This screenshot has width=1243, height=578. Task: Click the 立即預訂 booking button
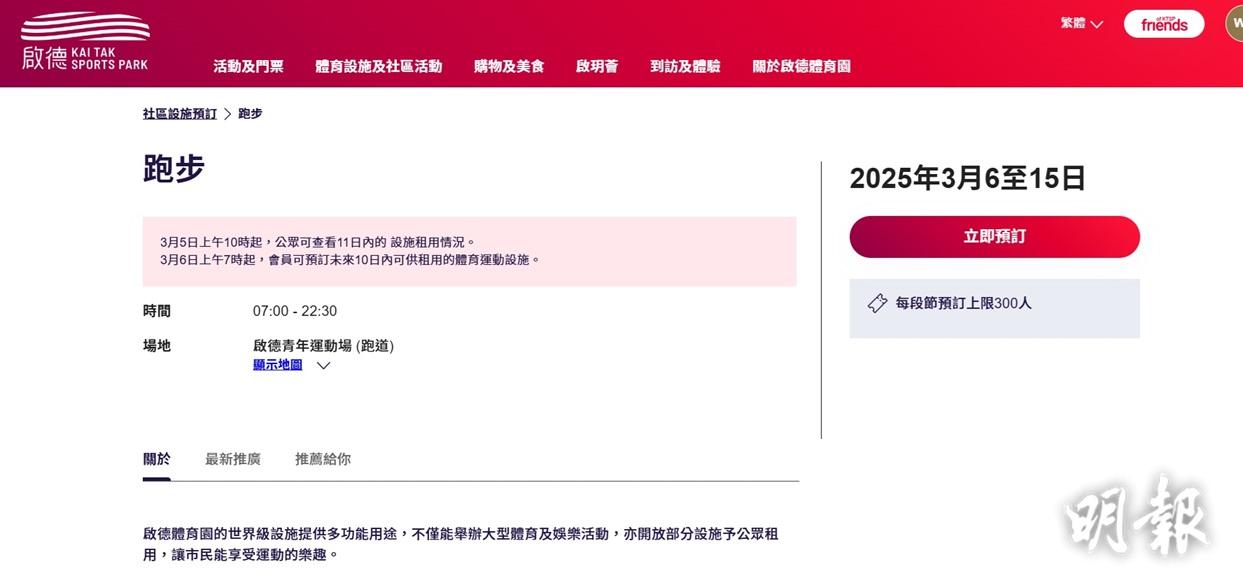pyautogui.click(x=994, y=237)
